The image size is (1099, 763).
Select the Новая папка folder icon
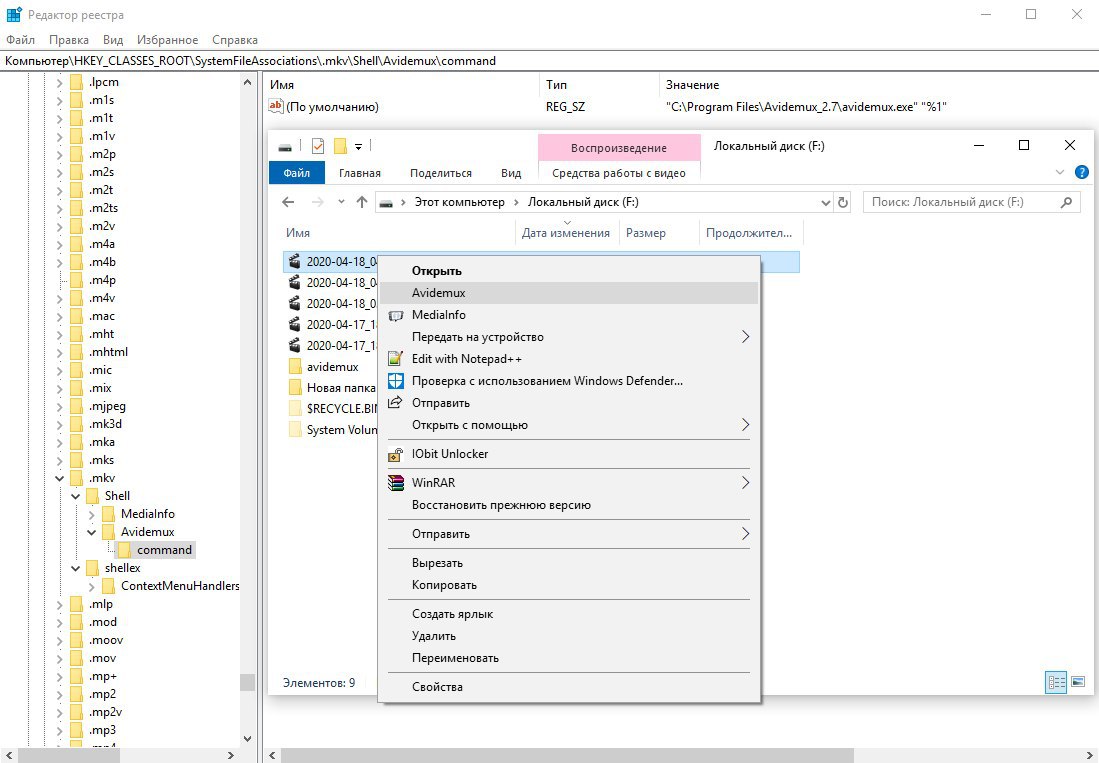pos(295,387)
